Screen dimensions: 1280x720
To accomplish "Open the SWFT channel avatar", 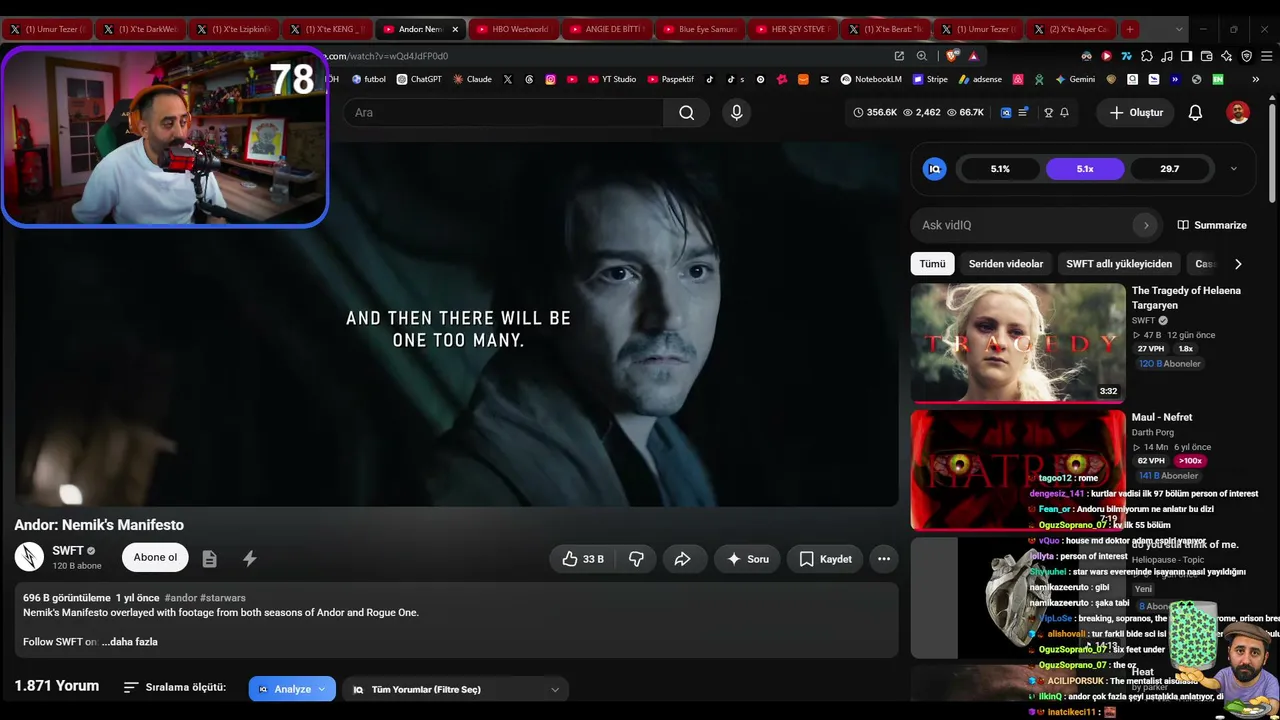I will coord(30,557).
